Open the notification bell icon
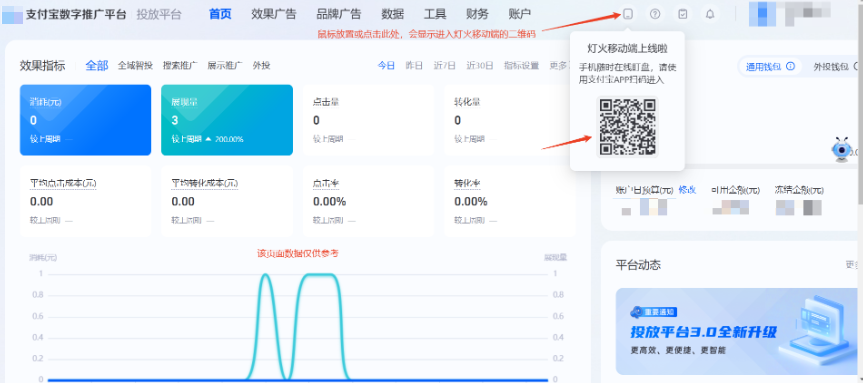Image resolution: width=863 pixels, height=383 pixels. click(x=710, y=14)
